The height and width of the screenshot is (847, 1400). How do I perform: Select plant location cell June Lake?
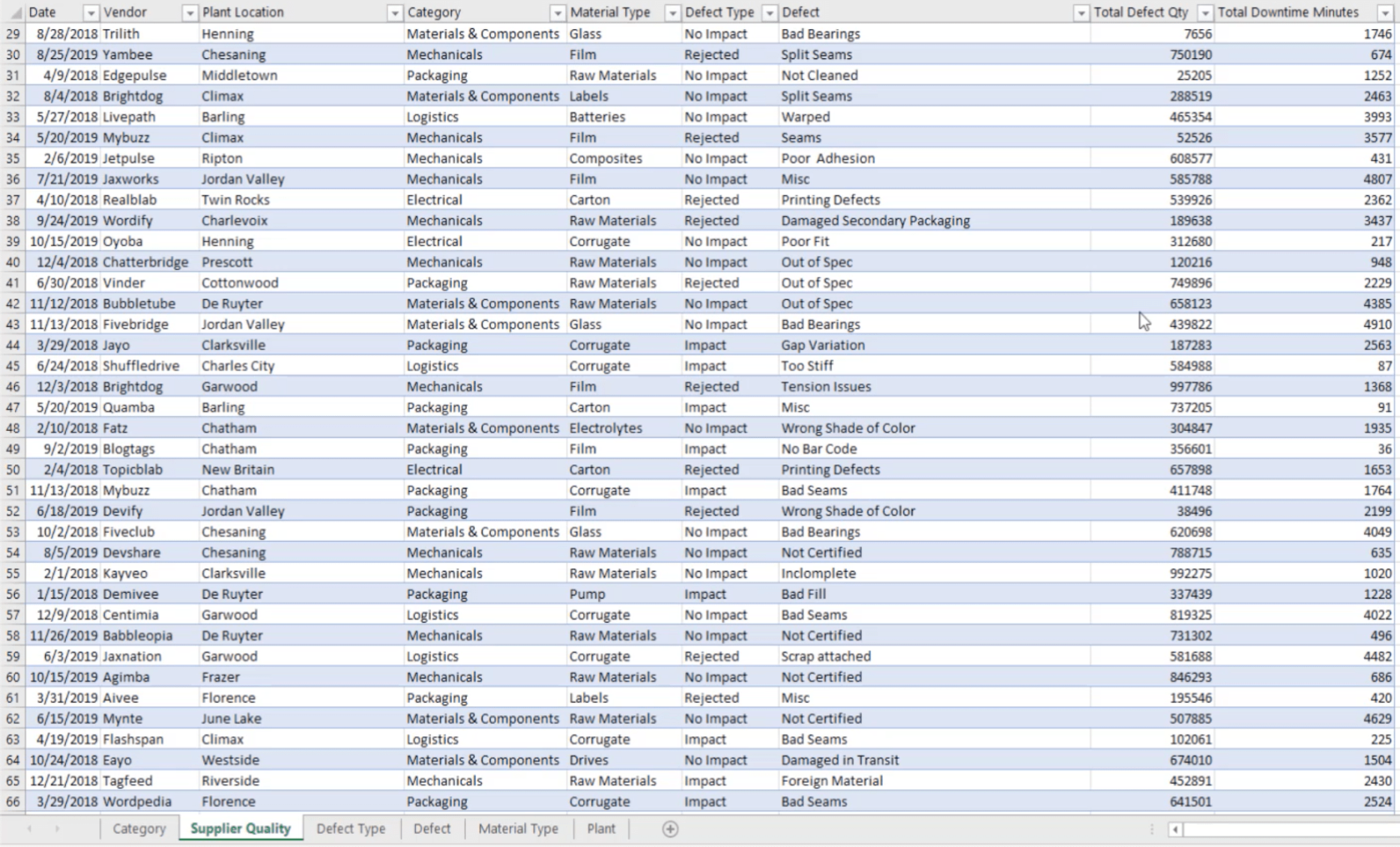pyautogui.click(x=301, y=719)
